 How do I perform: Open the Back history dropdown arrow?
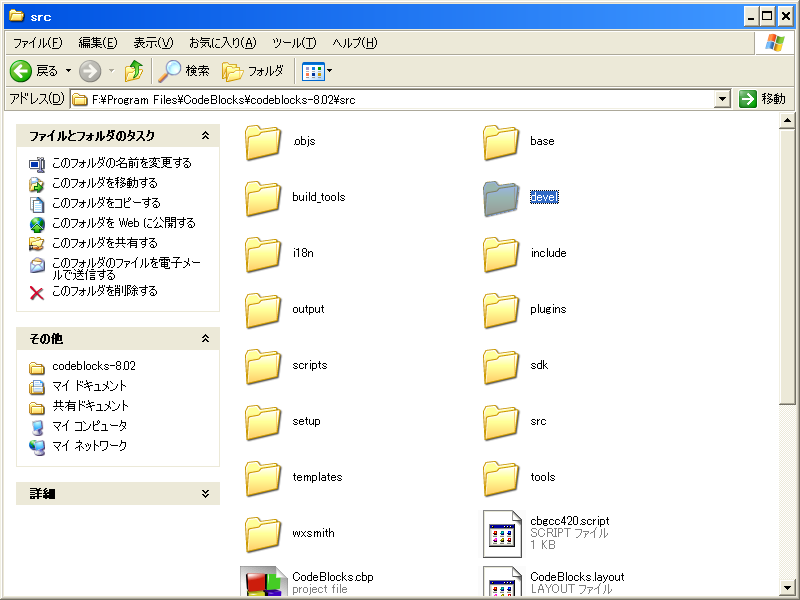pos(68,71)
